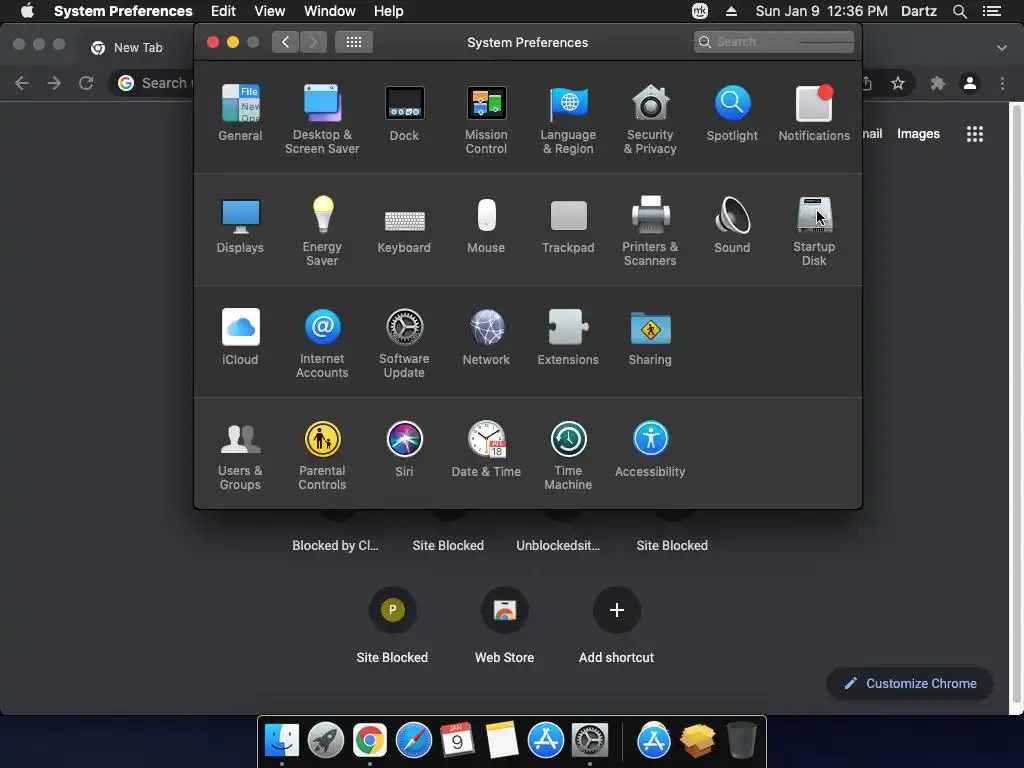
Task: Open Parental Controls pane
Action: coord(322,455)
